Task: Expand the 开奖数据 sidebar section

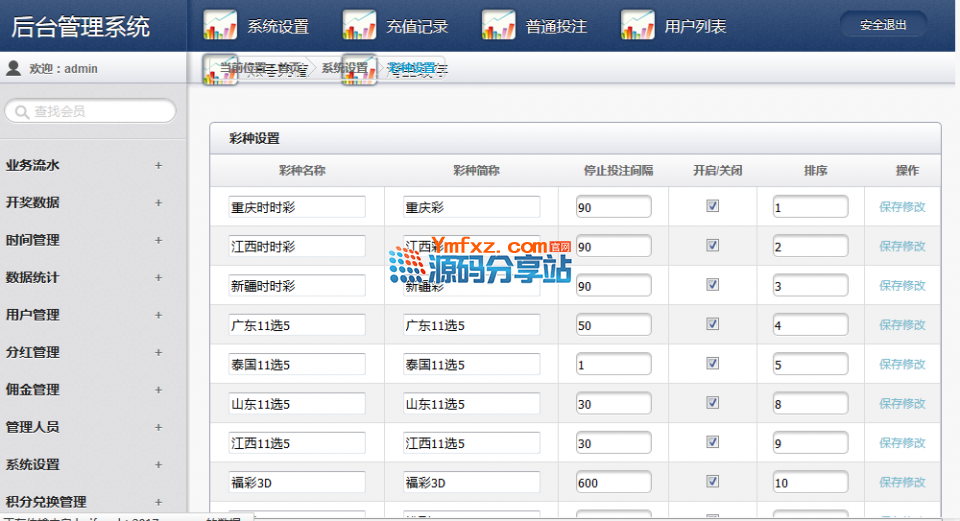Action: tap(158, 203)
